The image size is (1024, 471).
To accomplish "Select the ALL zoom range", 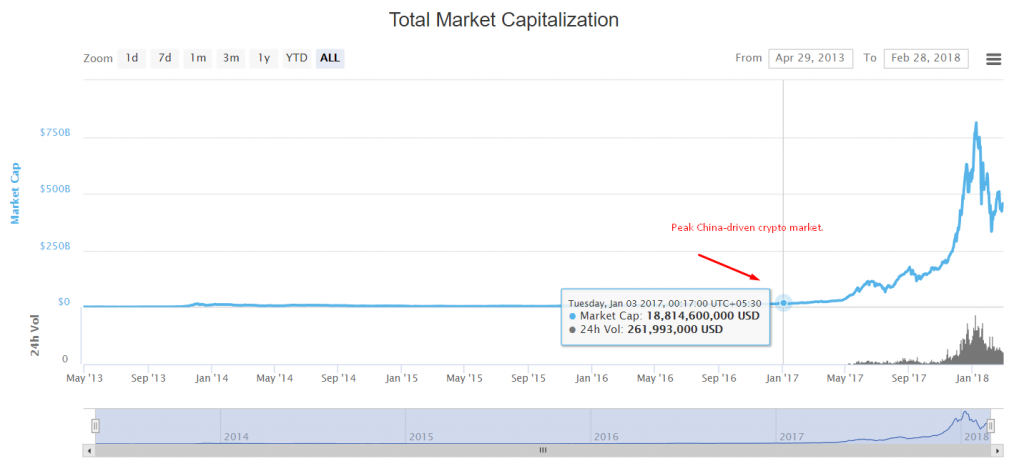I will [330, 58].
